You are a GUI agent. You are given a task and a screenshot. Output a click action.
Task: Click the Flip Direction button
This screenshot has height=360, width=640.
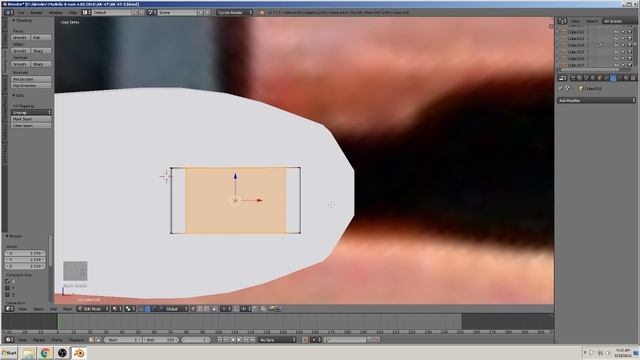tap(31, 86)
